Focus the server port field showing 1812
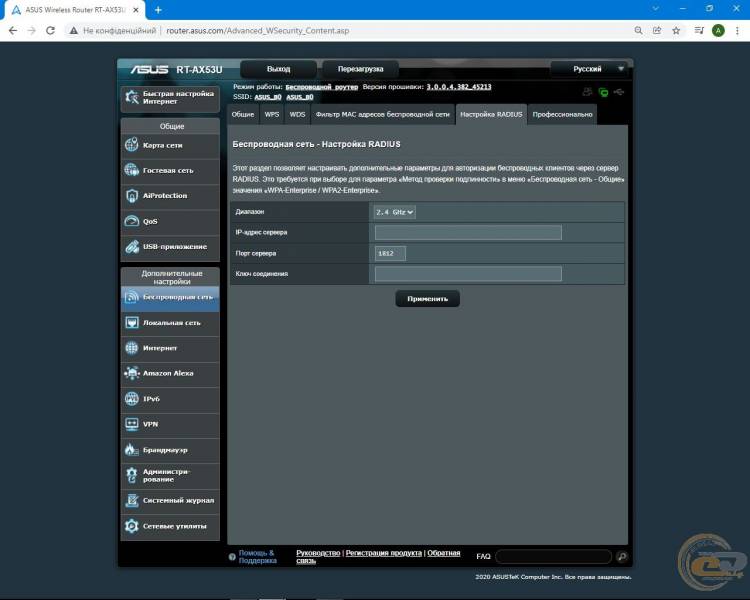 (390, 253)
